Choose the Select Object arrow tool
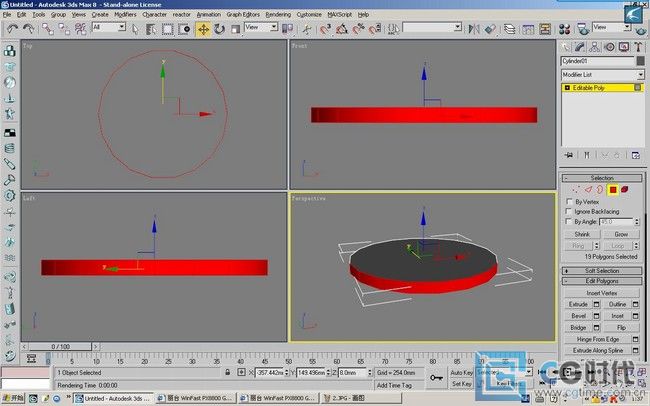 (x=135, y=29)
